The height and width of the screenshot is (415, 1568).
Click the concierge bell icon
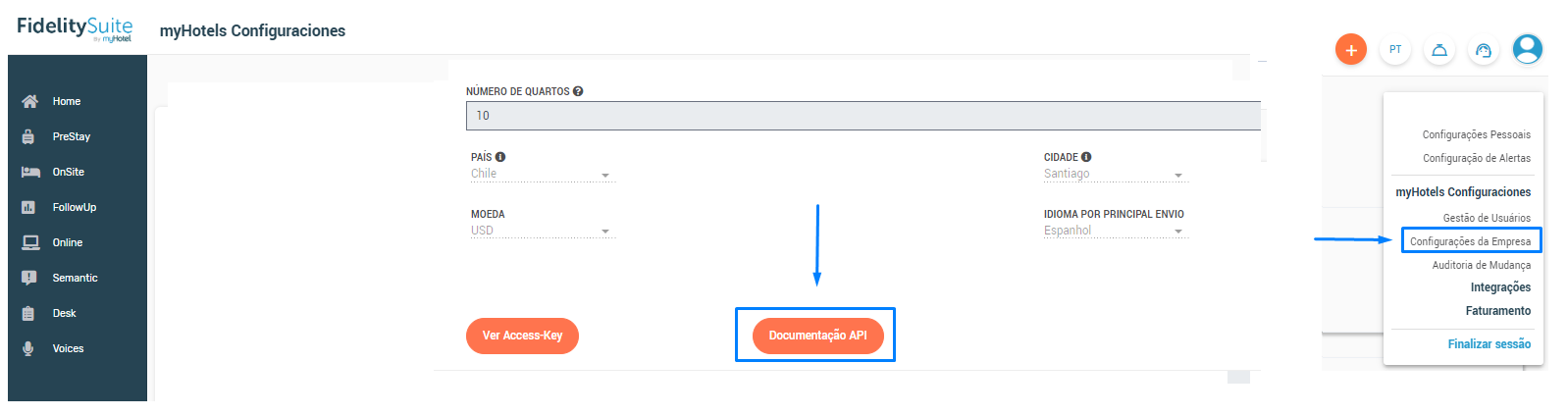pos(1439,50)
